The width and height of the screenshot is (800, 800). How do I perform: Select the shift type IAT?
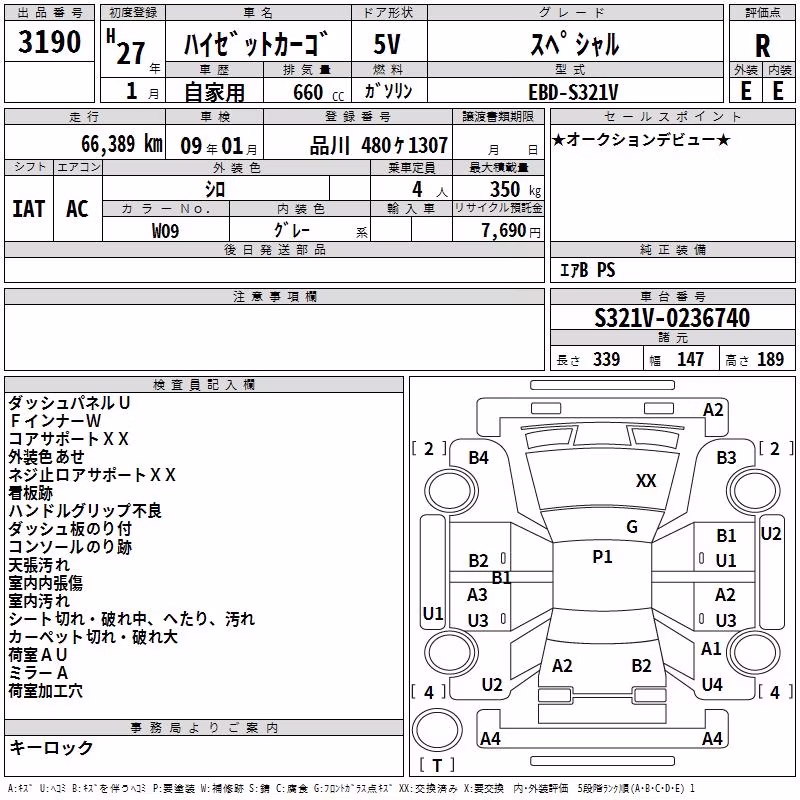tap(29, 209)
